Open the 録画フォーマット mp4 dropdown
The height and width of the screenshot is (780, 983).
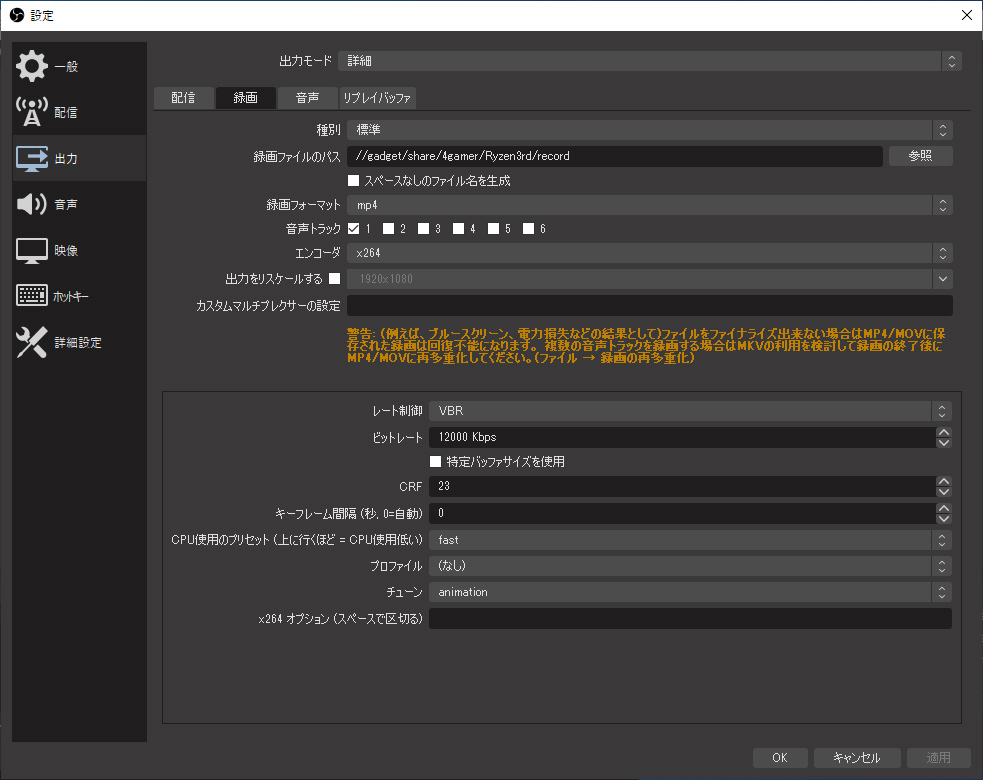[649, 205]
